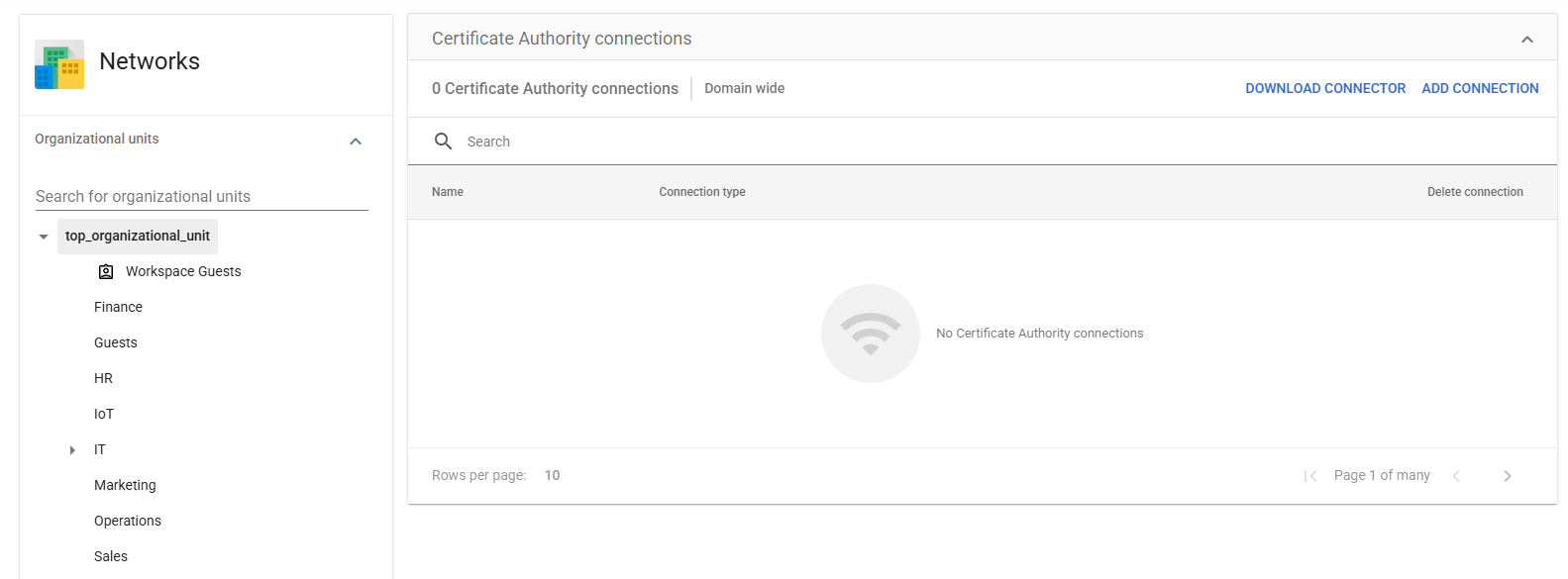The height and width of the screenshot is (579, 1568).
Task: Expand the IT organizational unit
Action: pos(72,450)
